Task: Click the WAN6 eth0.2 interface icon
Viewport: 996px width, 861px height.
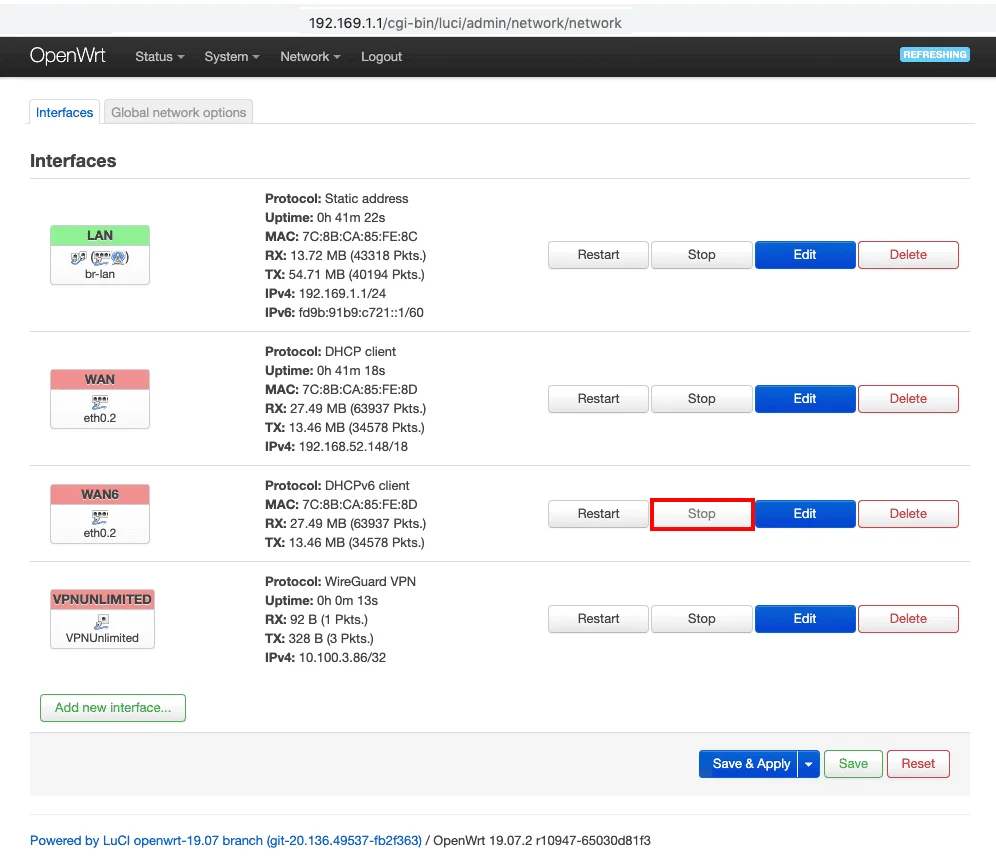Action: coord(100,516)
